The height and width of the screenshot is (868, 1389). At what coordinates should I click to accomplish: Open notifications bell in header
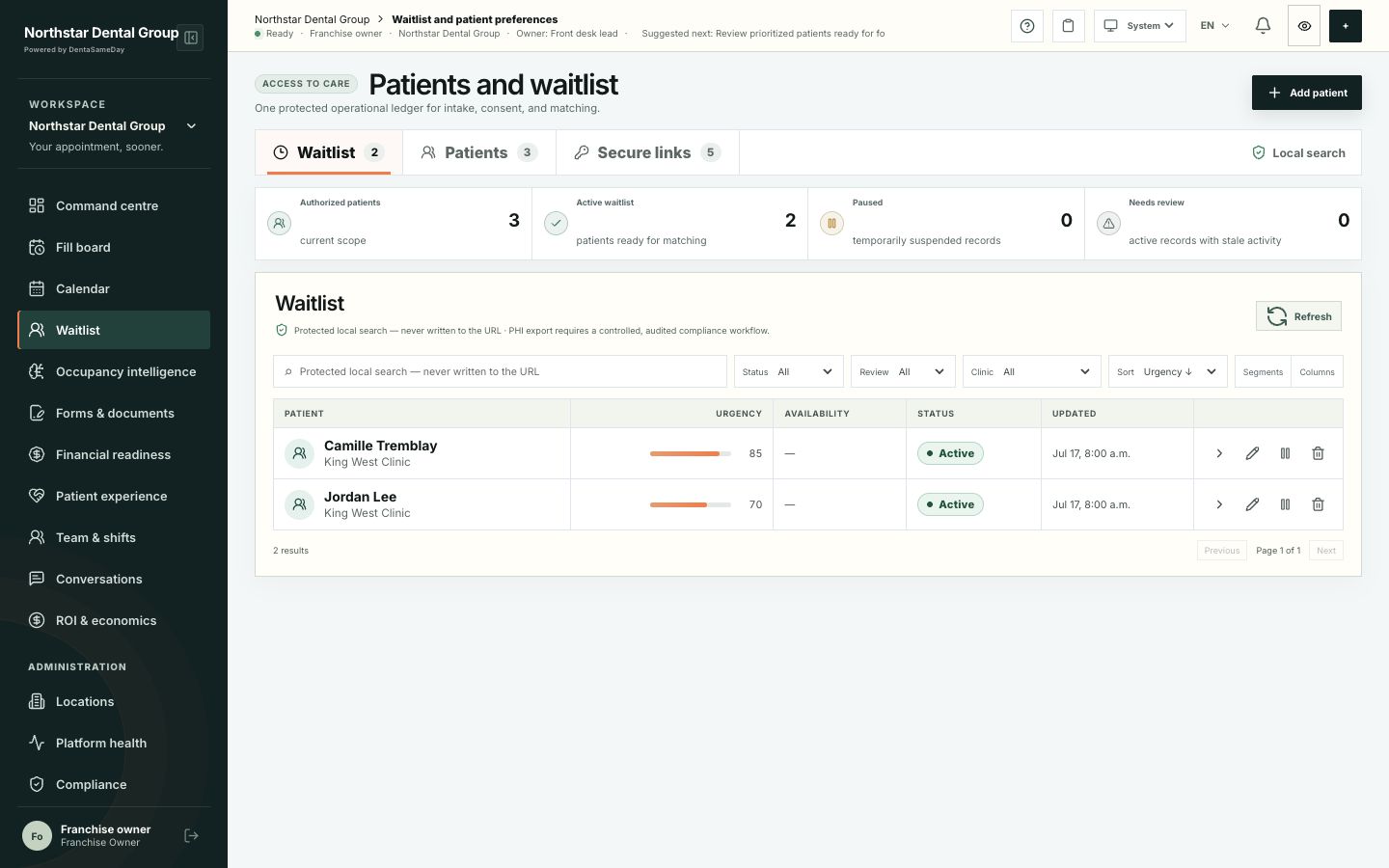(1263, 26)
